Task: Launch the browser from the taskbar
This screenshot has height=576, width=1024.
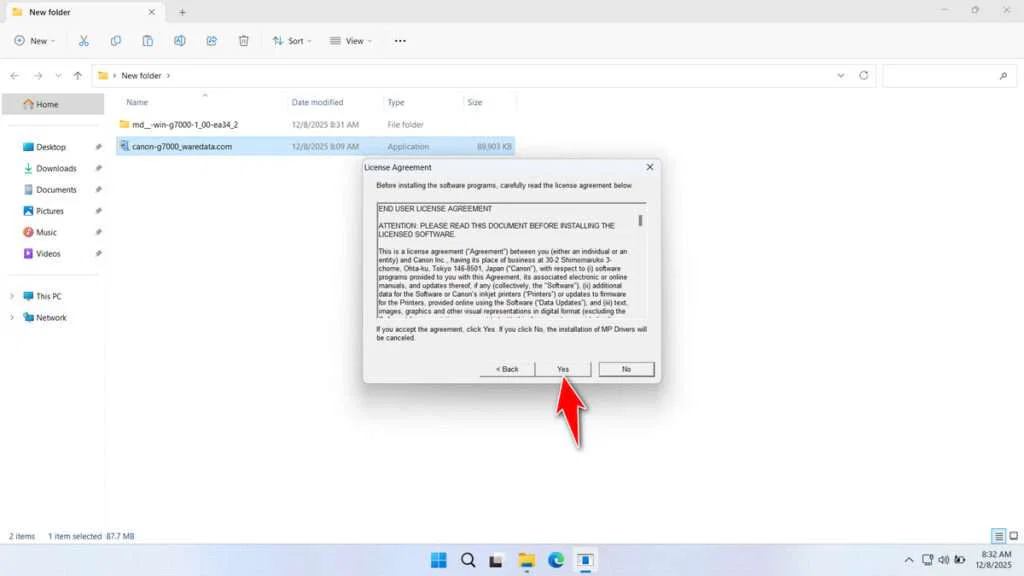Action: 555,560
